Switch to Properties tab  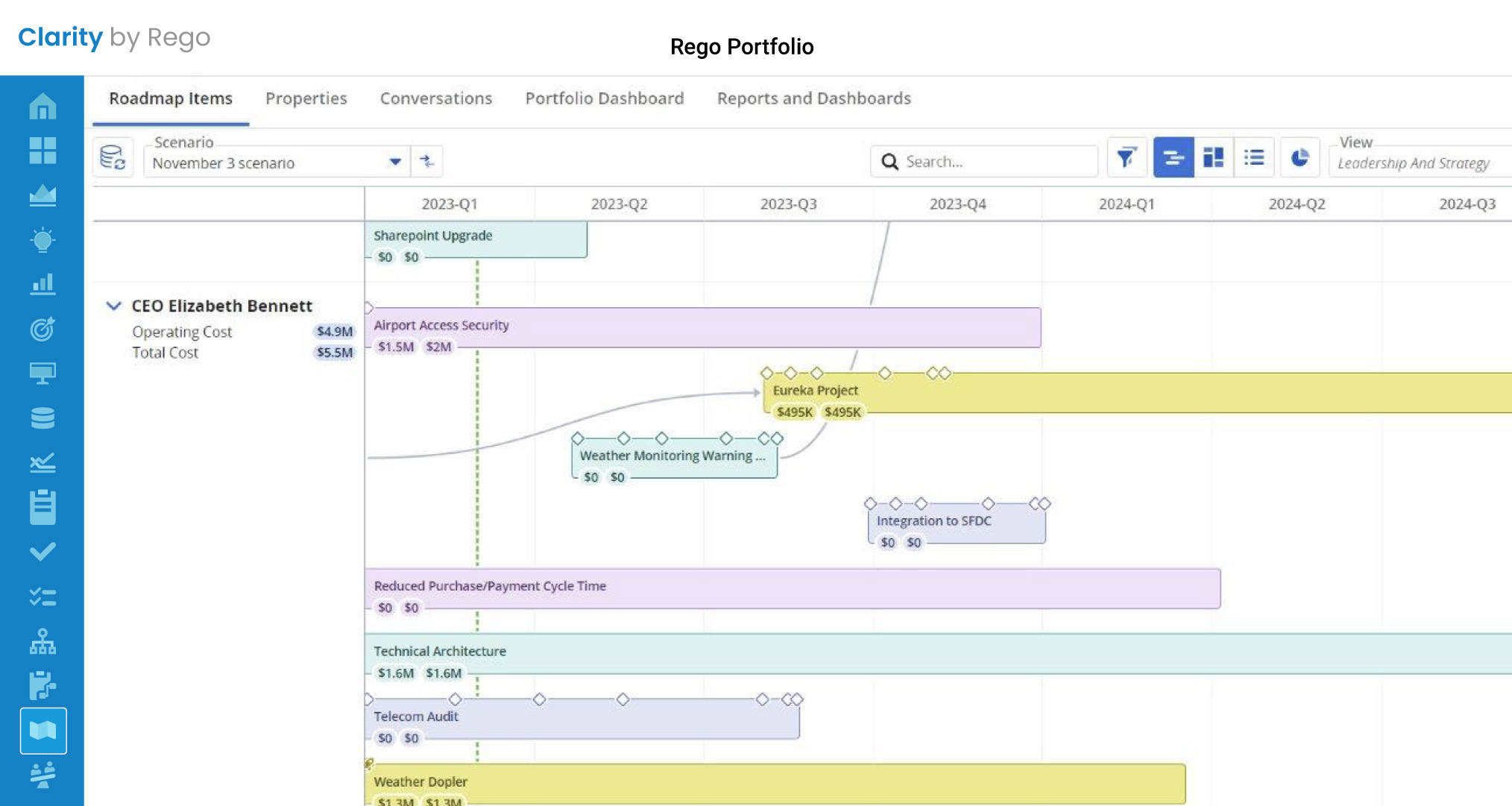coord(306,98)
